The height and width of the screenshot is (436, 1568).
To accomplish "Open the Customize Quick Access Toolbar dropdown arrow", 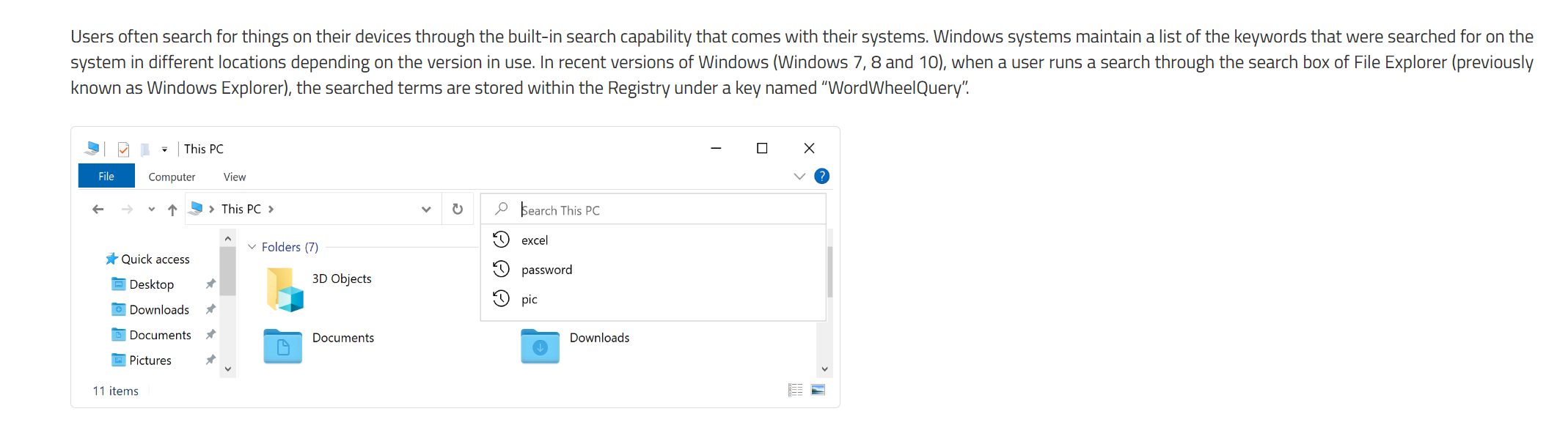I will [x=164, y=149].
